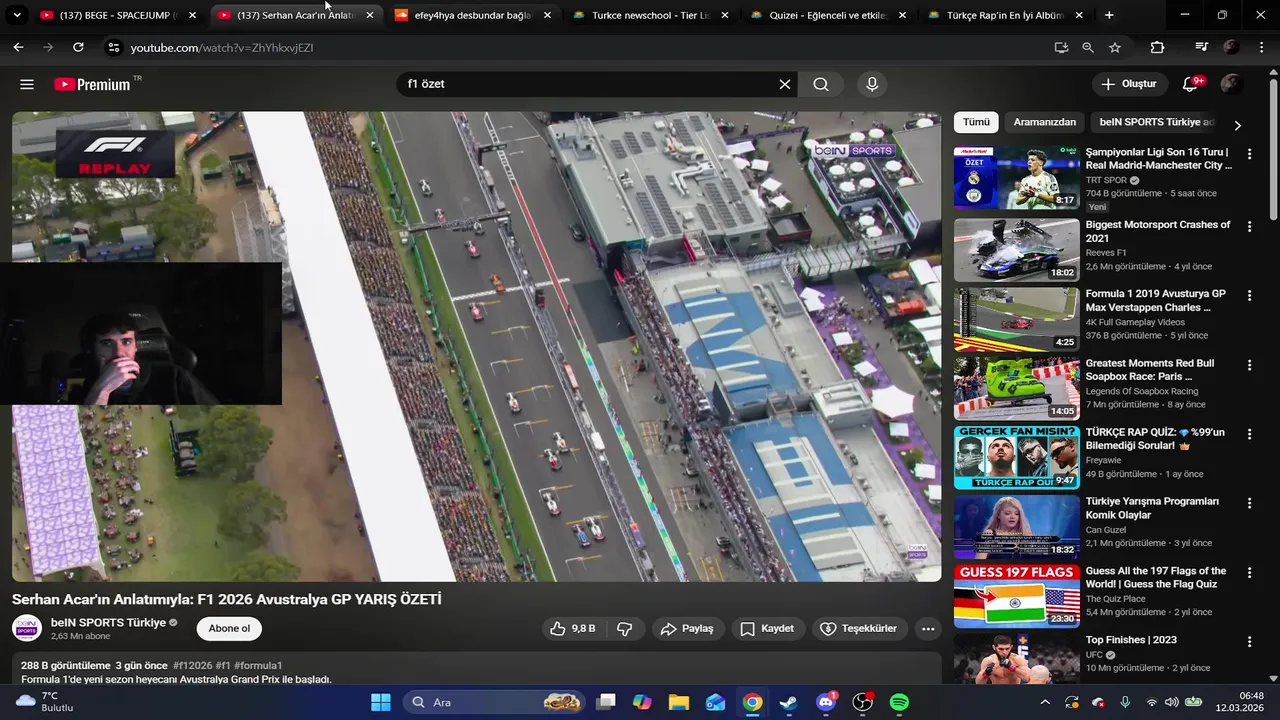Open the Oluştur create button
This screenshot has height=720, width=1280.
pyautogui.click(x=1130, y=84)
